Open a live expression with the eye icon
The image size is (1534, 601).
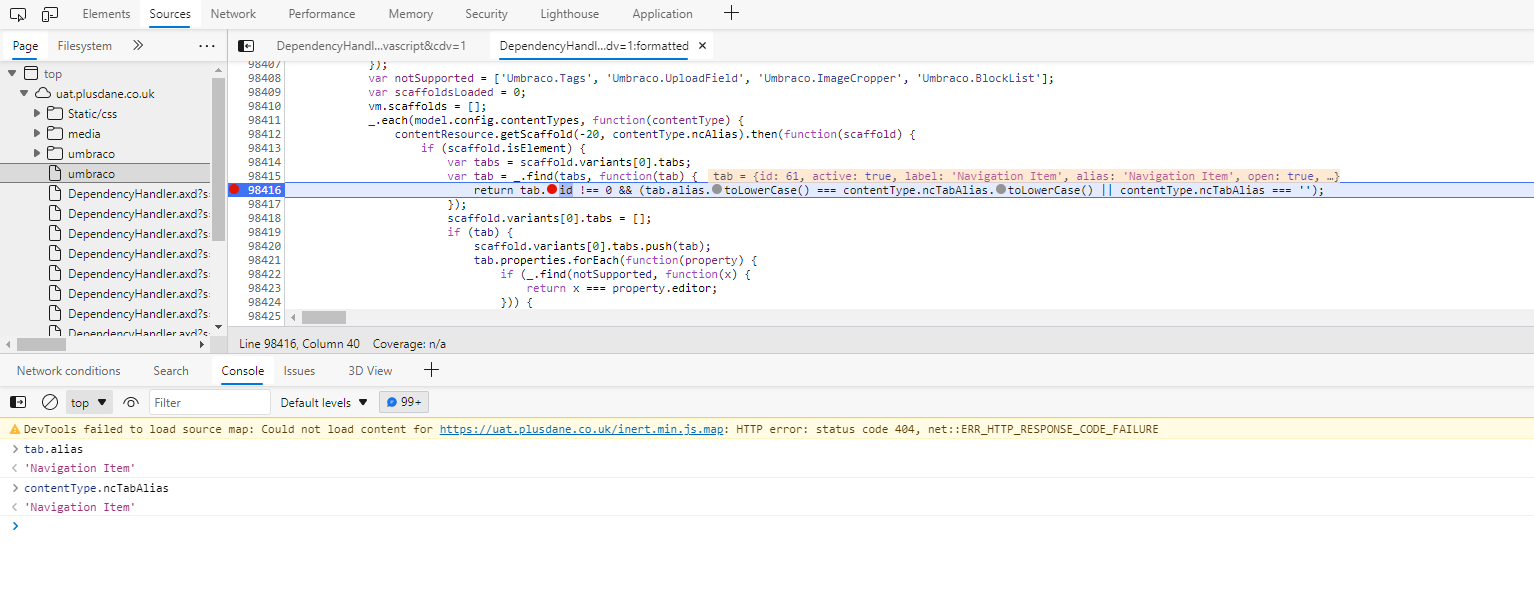click(x=130, y=401)
